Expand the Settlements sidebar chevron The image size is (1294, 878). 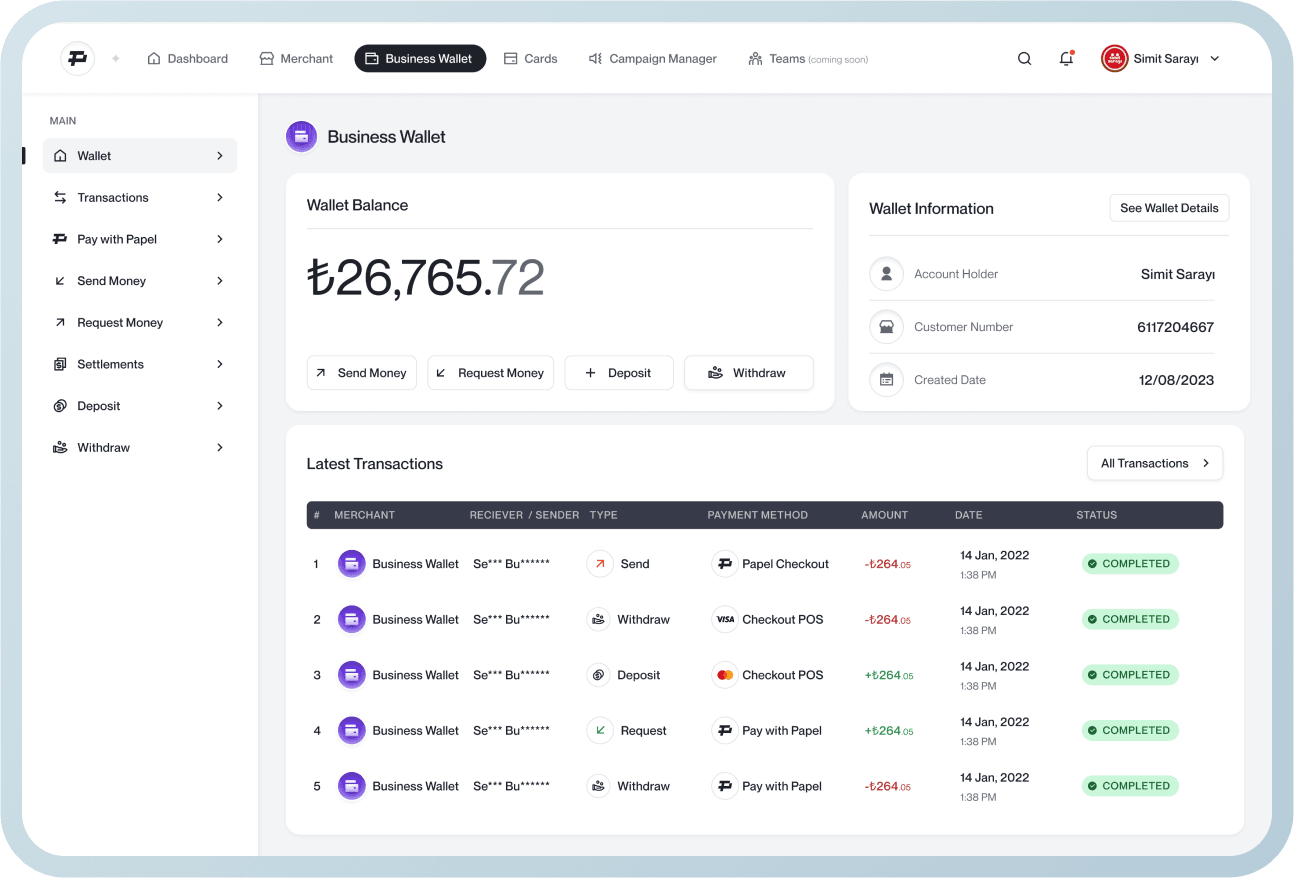coord(220,364)
